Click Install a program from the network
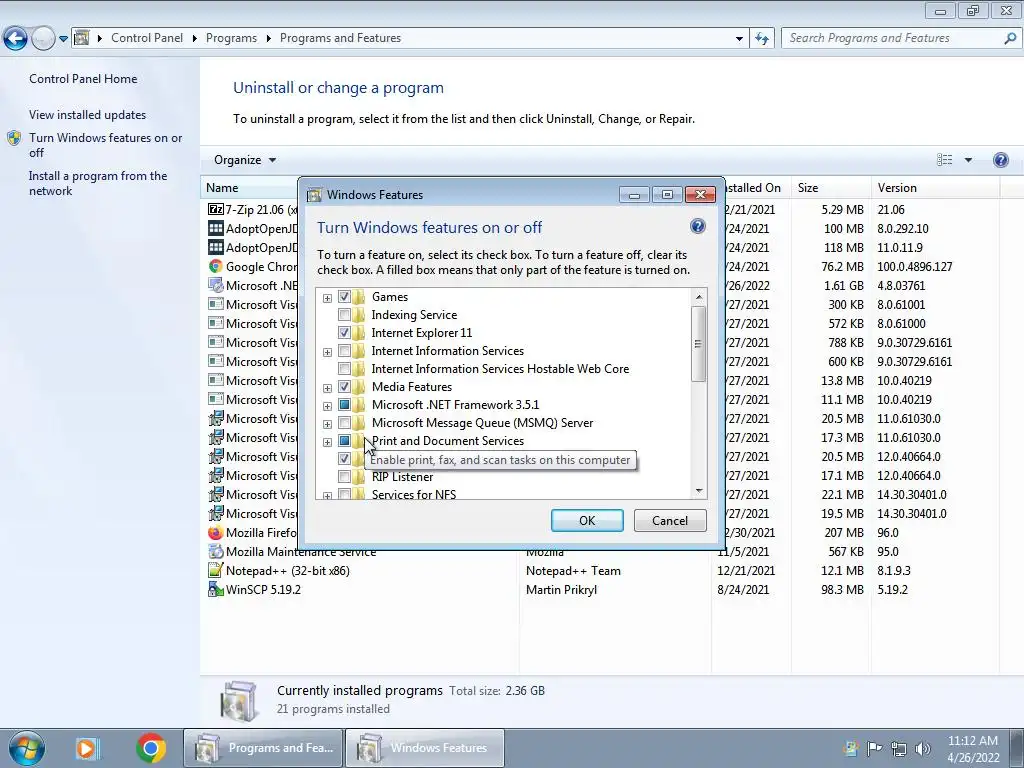Screen dimensions: 1024x768 98,184
